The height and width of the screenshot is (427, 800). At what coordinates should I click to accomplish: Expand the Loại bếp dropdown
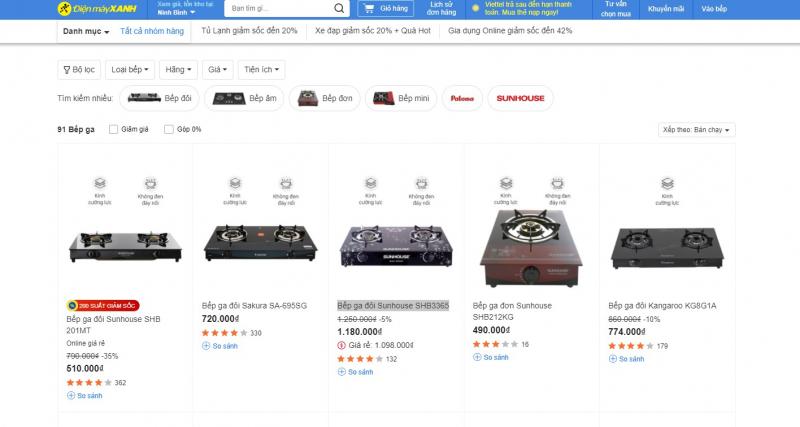(x=132, y=70)
